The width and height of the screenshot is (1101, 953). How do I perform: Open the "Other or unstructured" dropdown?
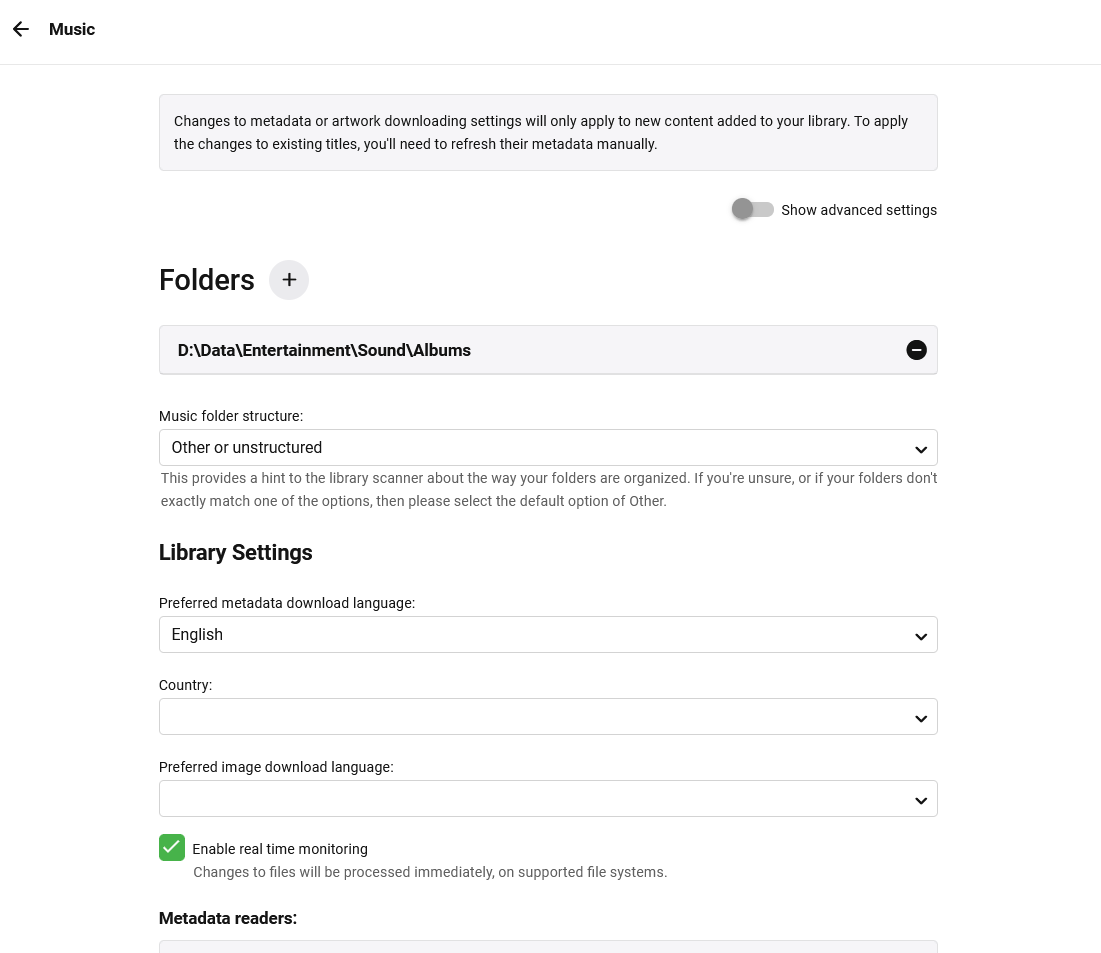click(530, 448)
